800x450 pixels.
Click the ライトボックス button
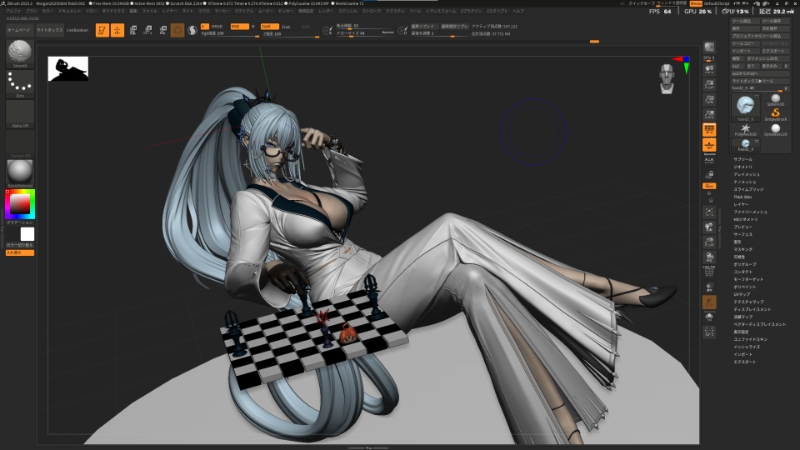49,31
